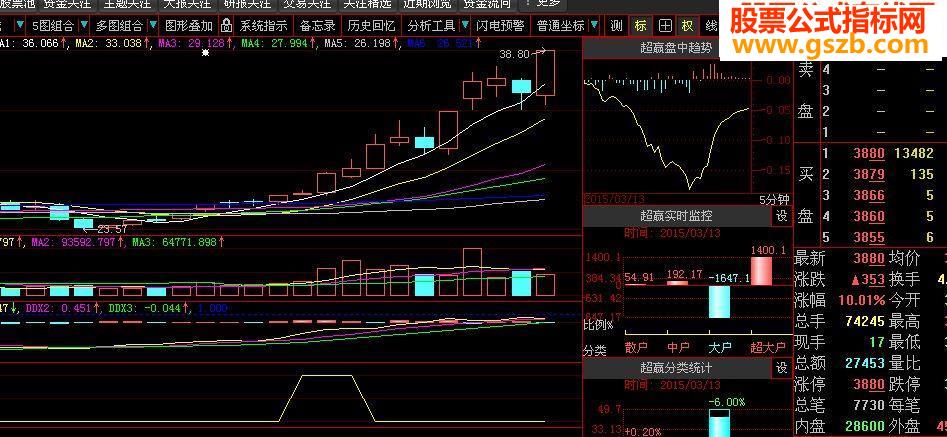Switch to the 交易关注 tab
This screenshot has height=437, width=947.
coord(307,4)
